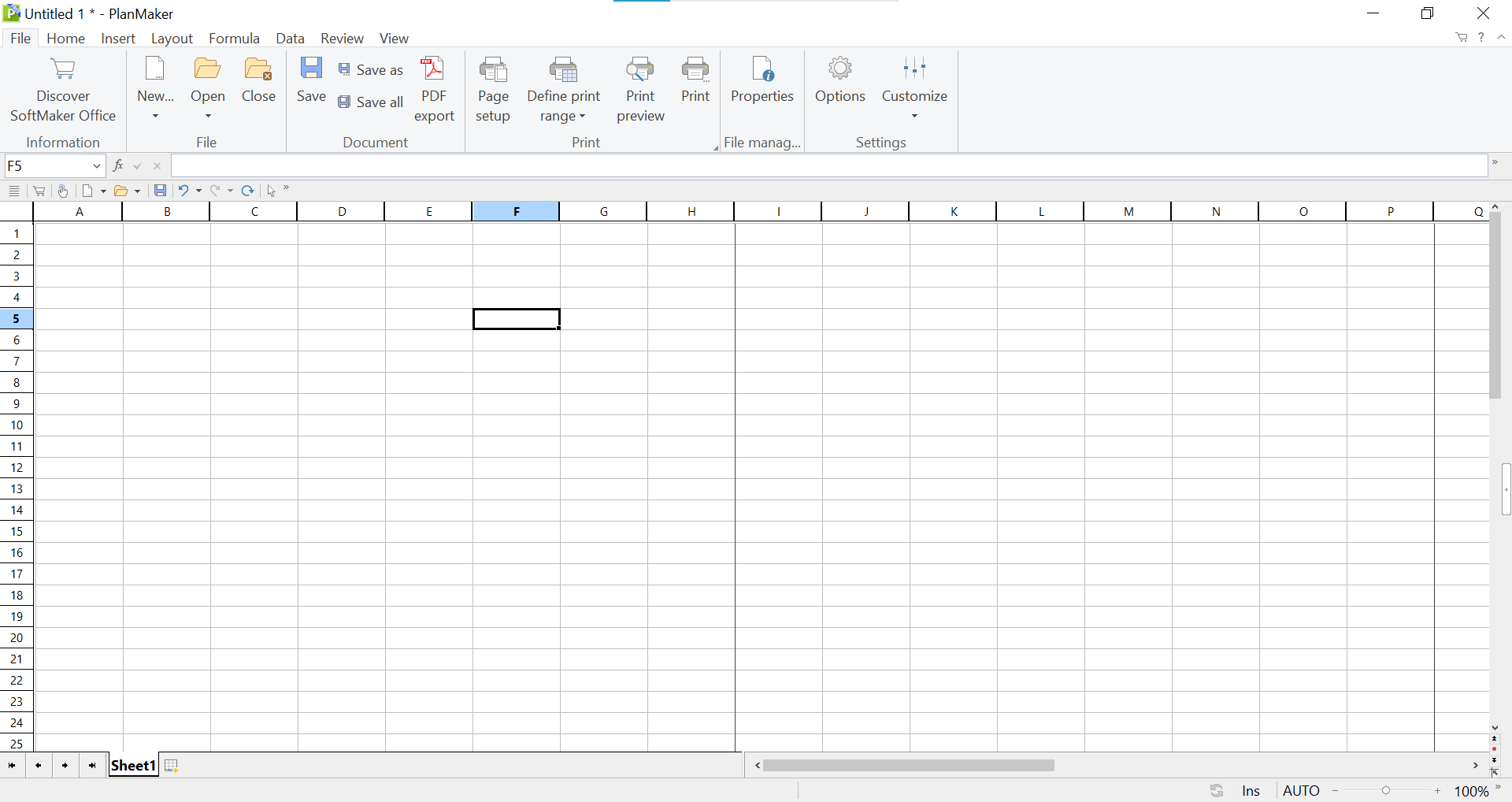
Task: Open the Page setup dialog
Action: tap(493, 88)
